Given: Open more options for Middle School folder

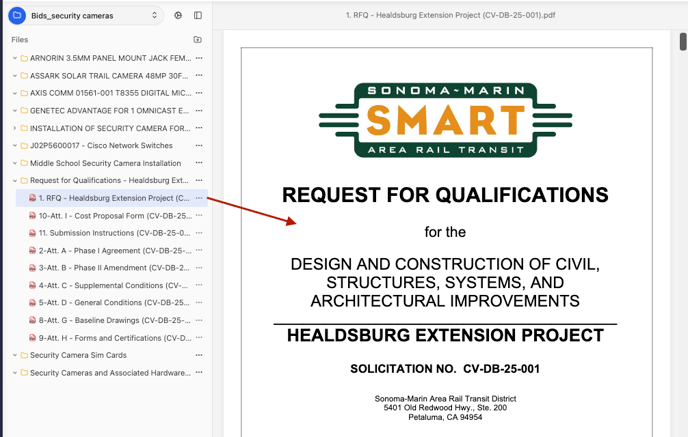Looking at the screenshot, I should (x=199, y=163).
